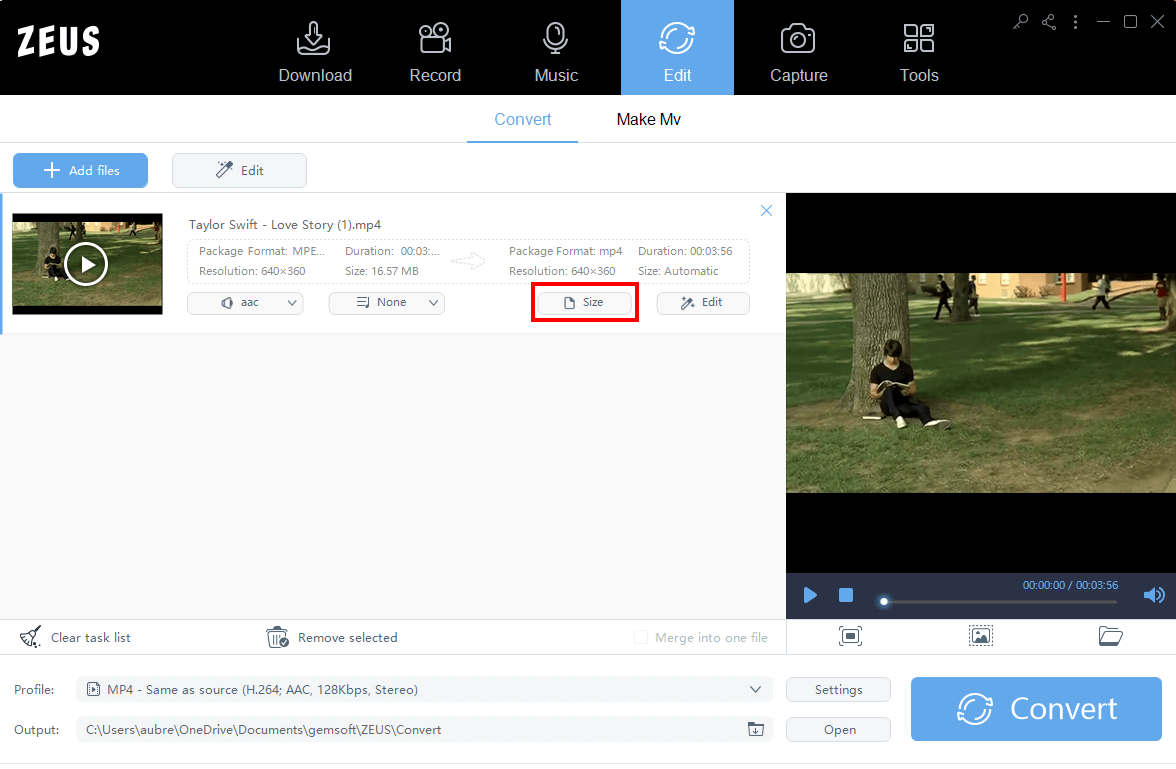Open the aac audio track dropdown
The image size is (1176, 769).
click(245, 302)
